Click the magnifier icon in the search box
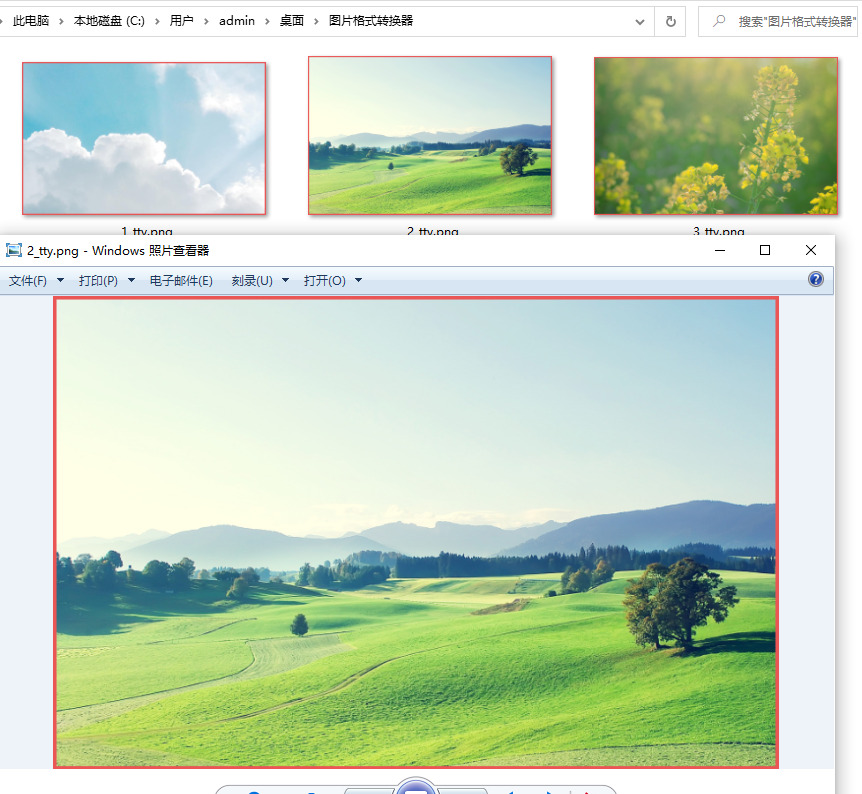 [x=719, y=21]
